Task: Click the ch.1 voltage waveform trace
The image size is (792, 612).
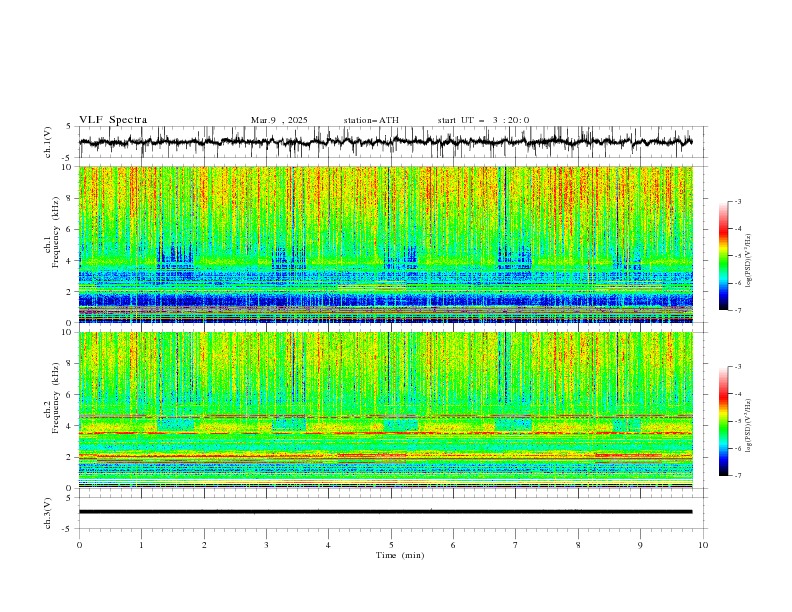Action: (385, 142)
